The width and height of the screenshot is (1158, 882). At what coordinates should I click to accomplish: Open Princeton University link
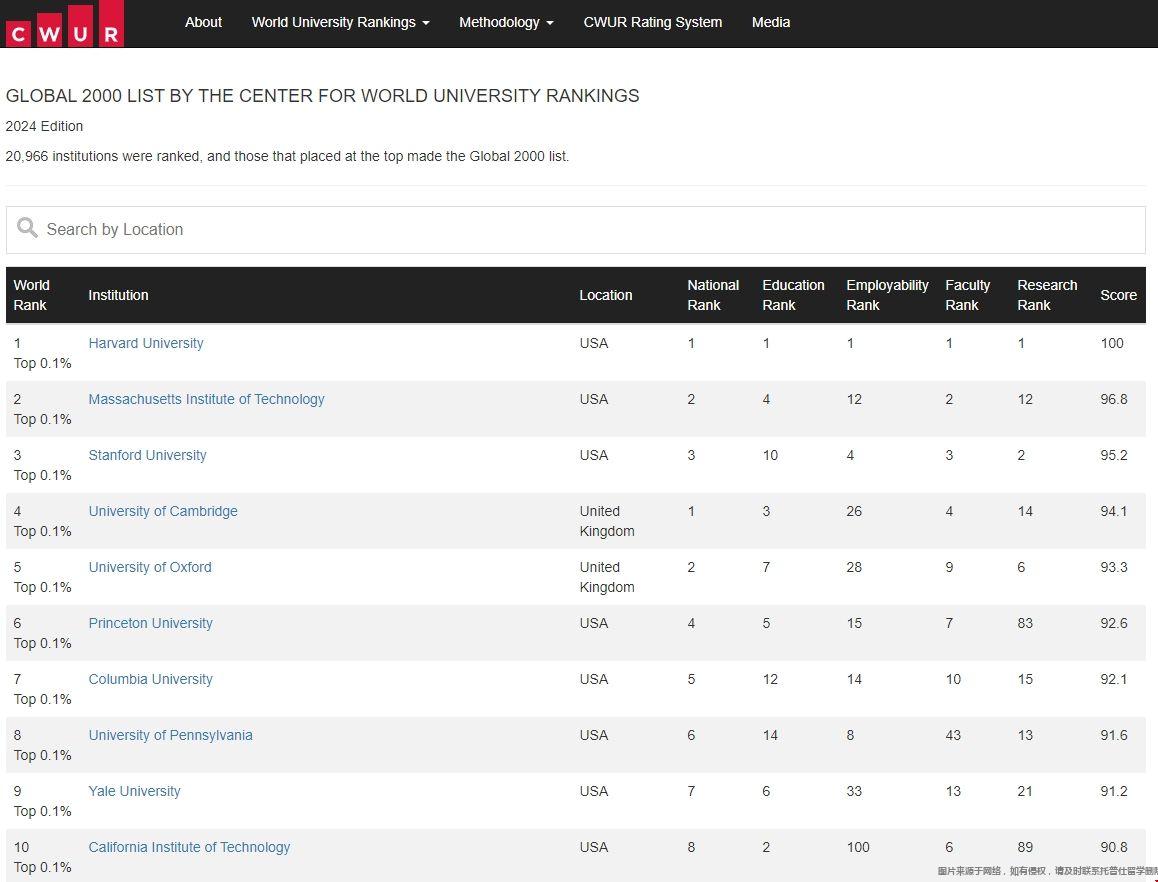151,623
